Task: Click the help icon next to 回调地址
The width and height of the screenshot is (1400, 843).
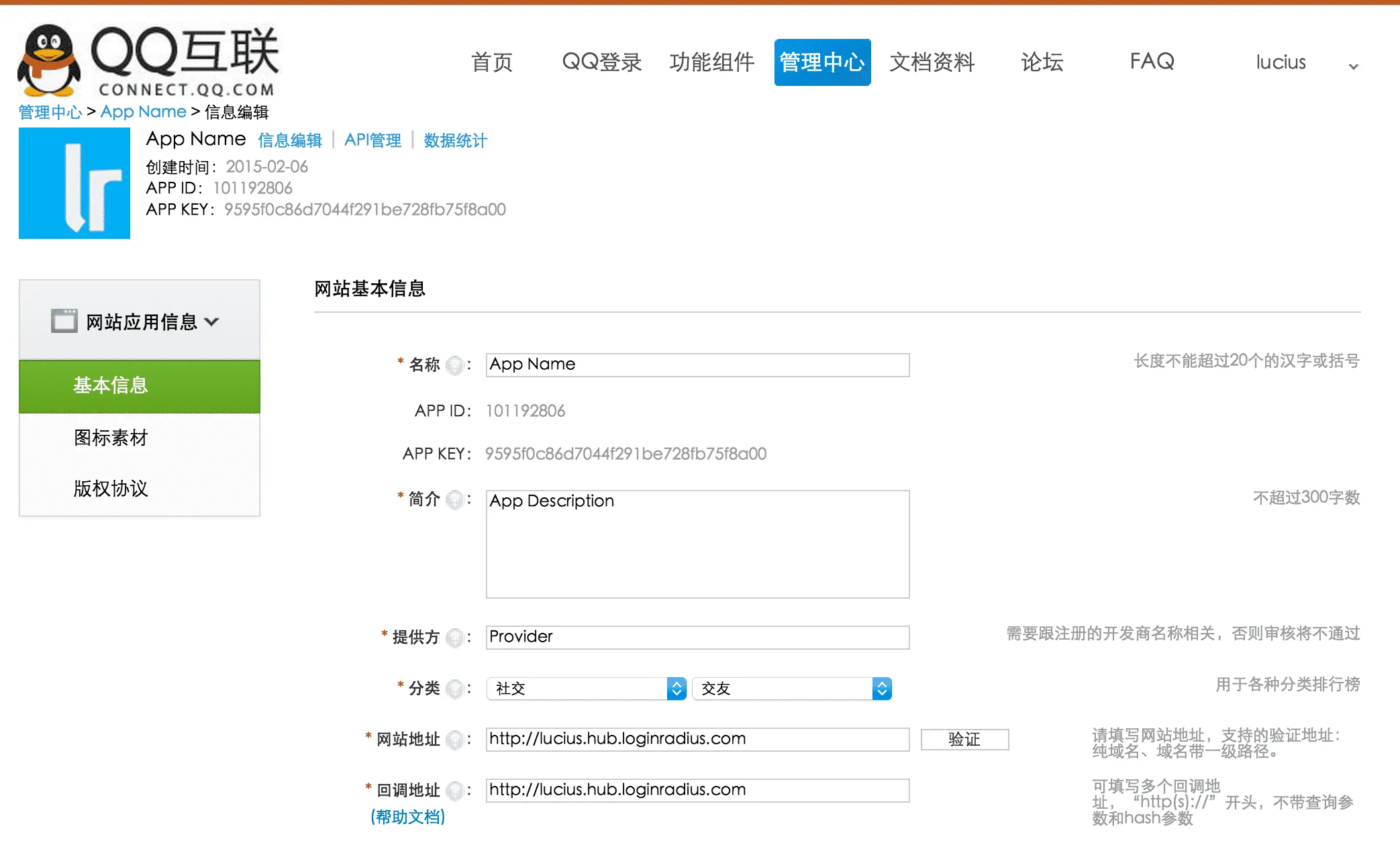Action: click(455, 791)
